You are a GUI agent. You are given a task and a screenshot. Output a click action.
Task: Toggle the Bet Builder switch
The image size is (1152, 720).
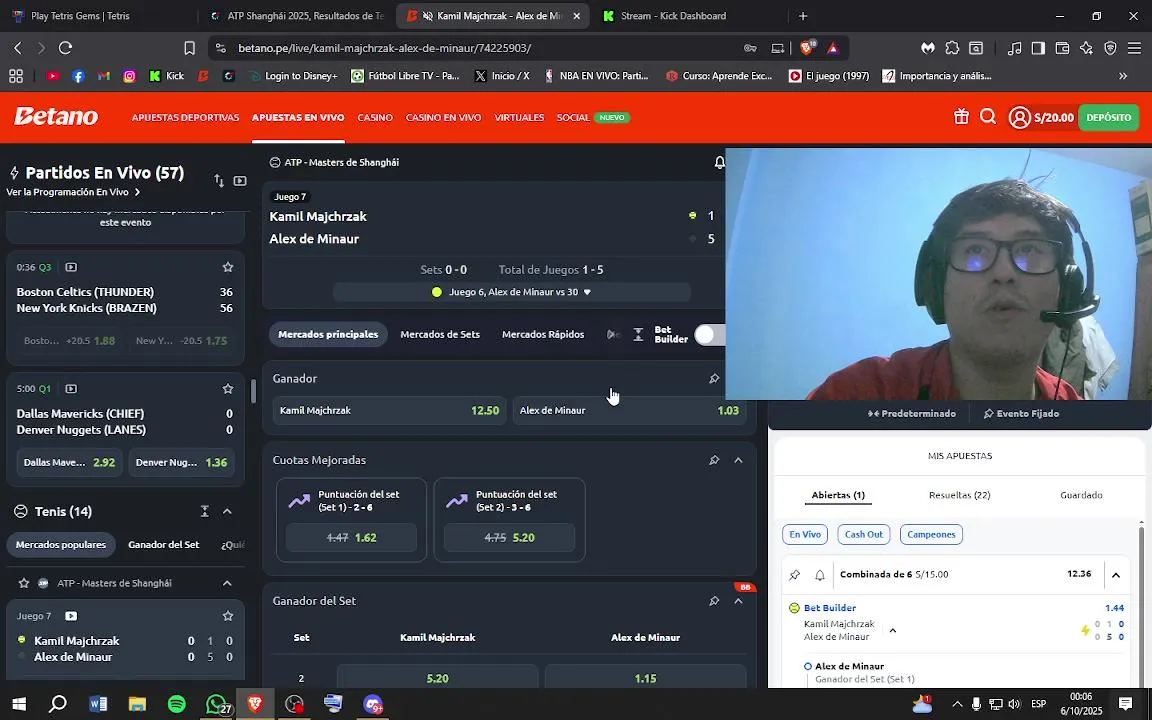click(x=709, y=335)
